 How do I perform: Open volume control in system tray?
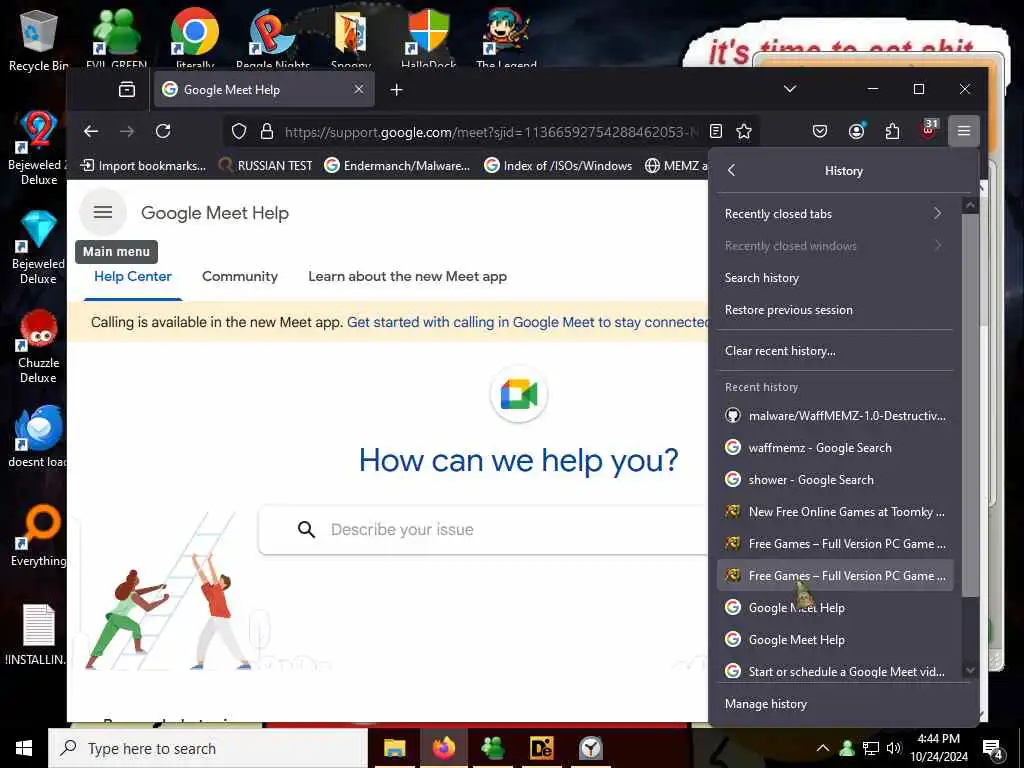tap(894, 748)
